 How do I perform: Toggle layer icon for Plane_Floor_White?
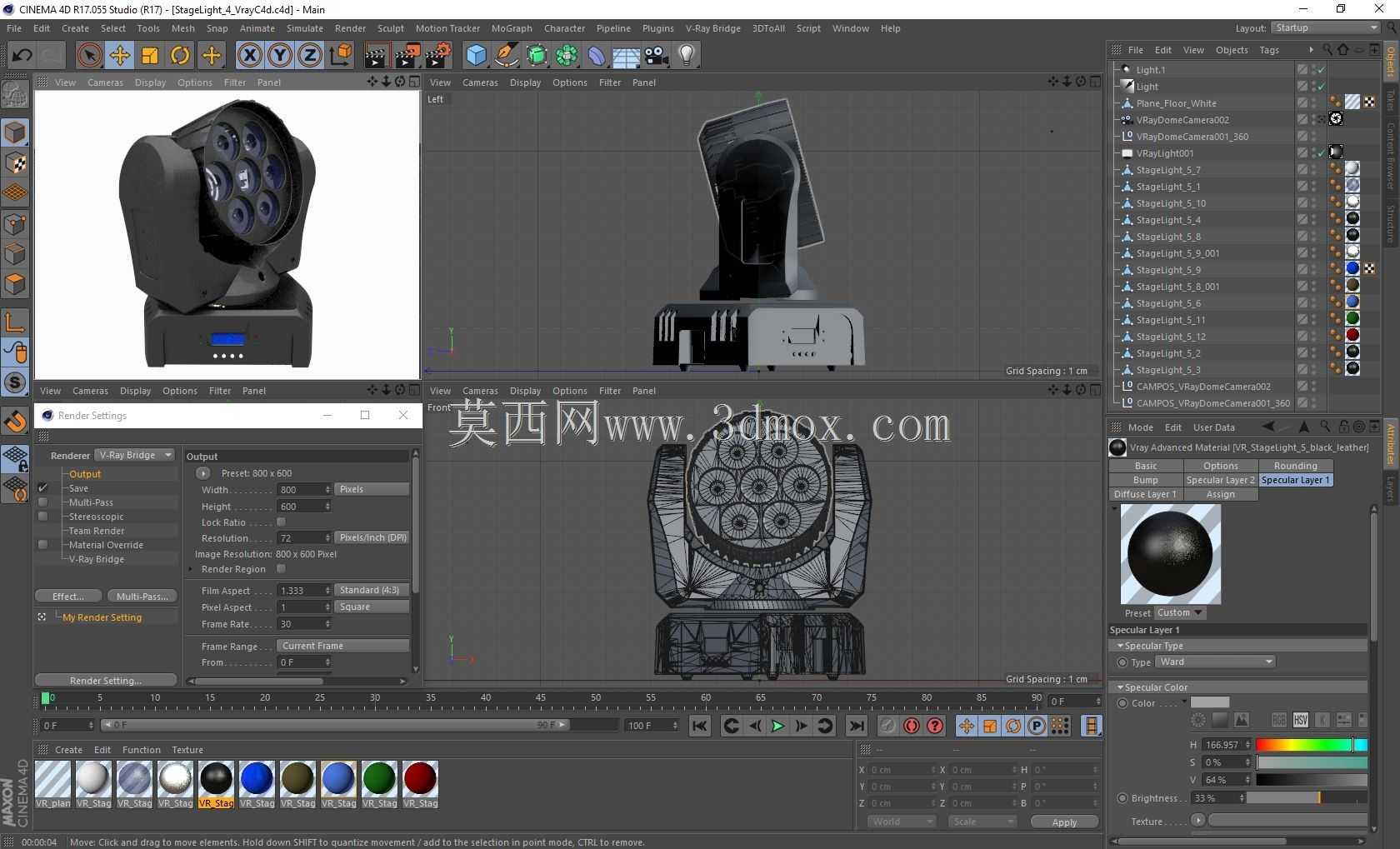point(1302,103)
